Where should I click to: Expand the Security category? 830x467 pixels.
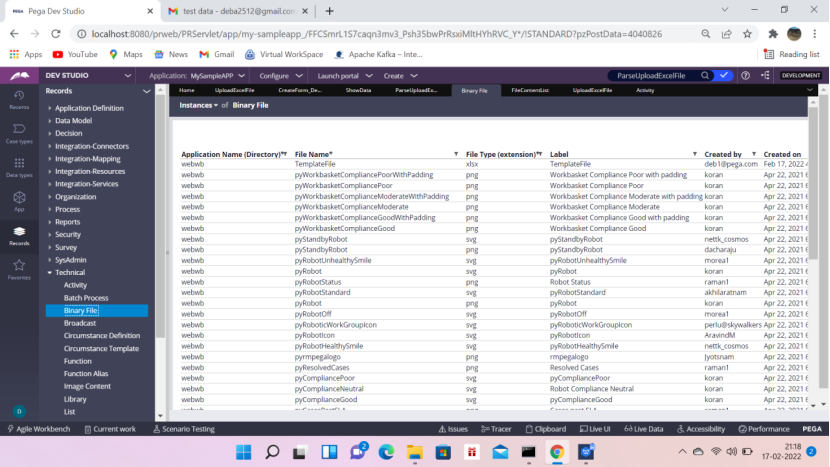50,235
